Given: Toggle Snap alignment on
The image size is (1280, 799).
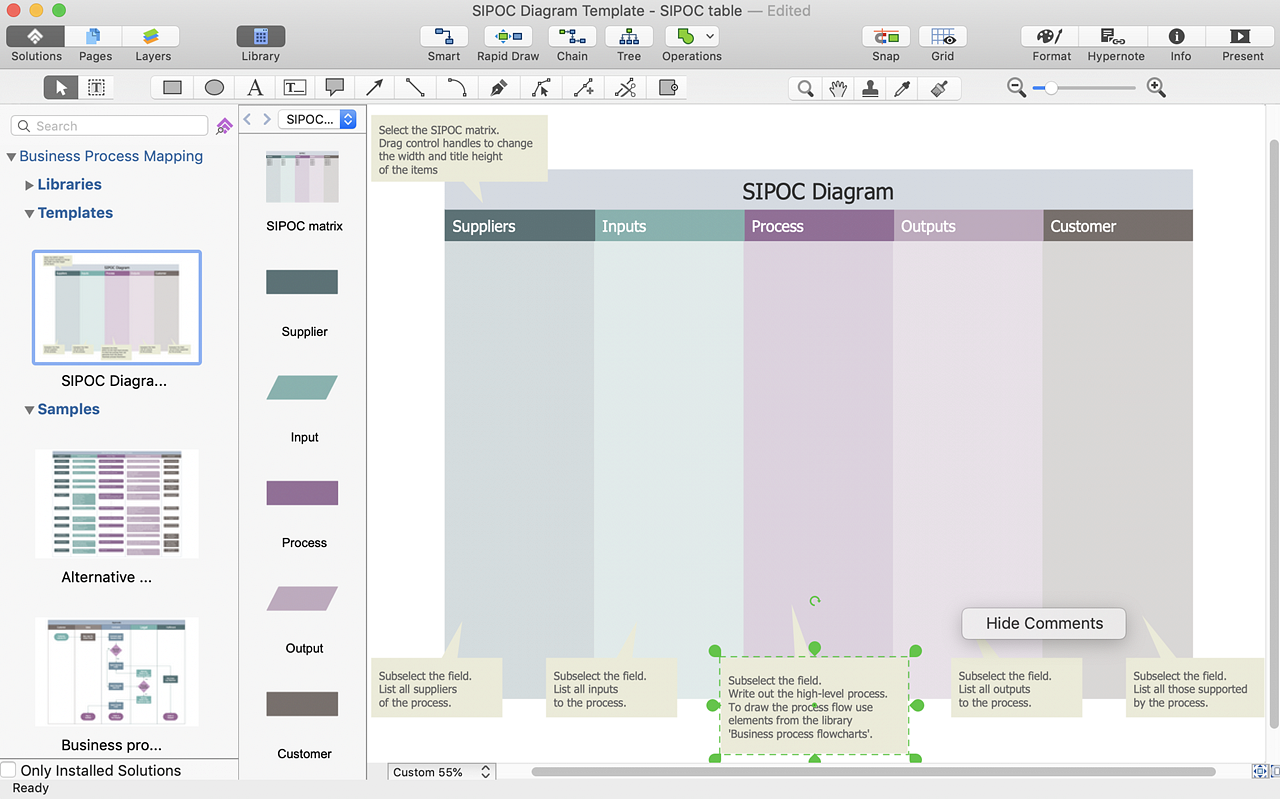Looking at the screenshot, I should [885, 40].
